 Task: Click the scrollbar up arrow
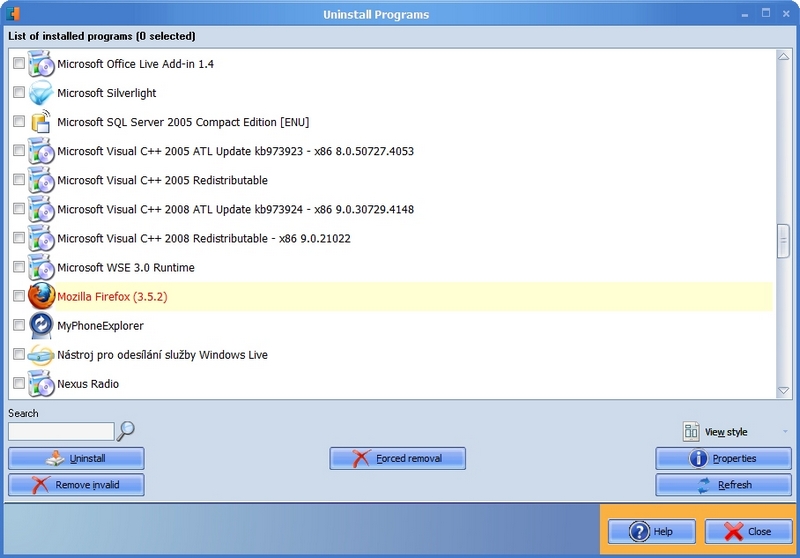click(783, 57)
